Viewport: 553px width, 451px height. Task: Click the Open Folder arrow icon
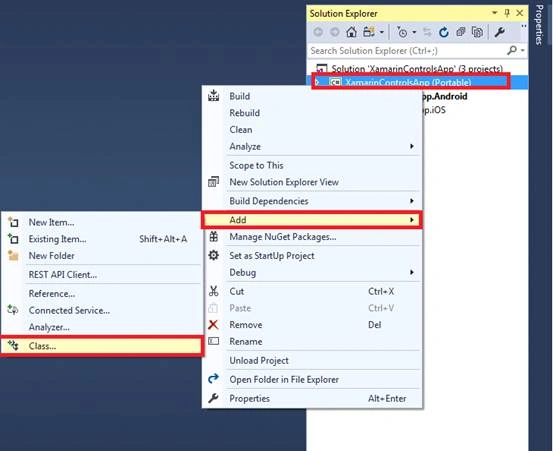pos(213,379)
